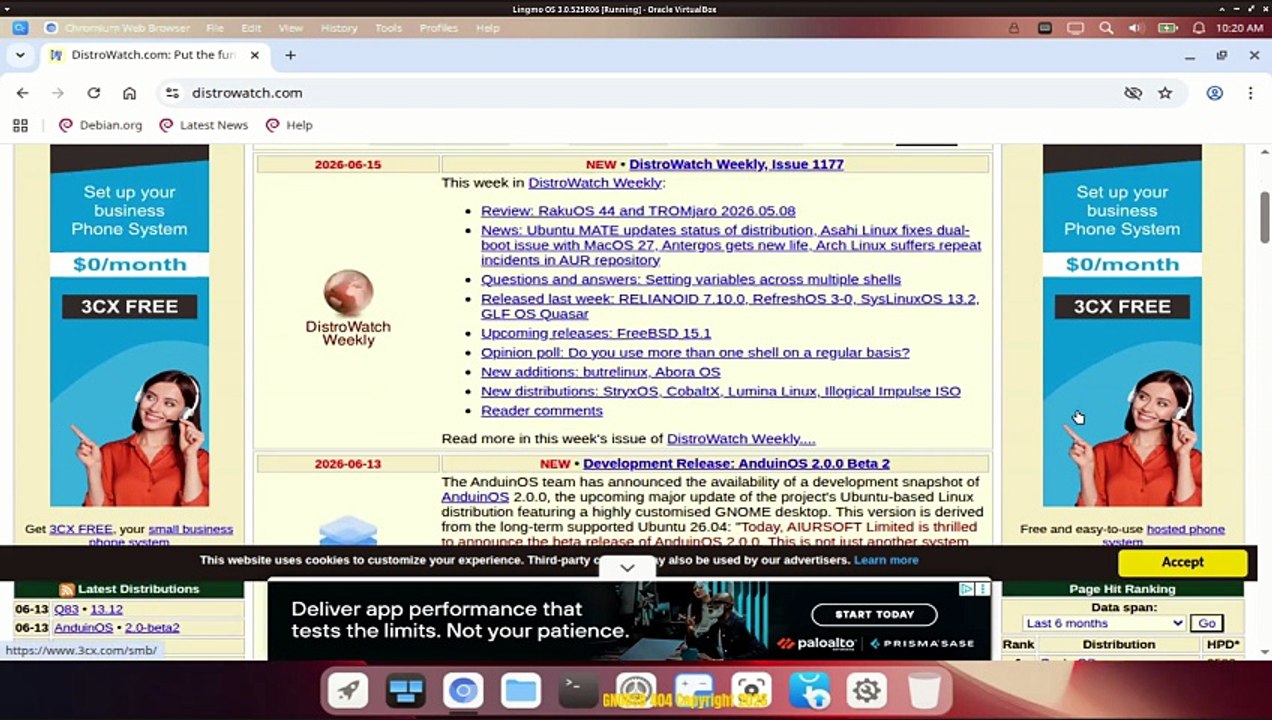Open the Help bookmark

pyautogui.click(x=289, y=125)
